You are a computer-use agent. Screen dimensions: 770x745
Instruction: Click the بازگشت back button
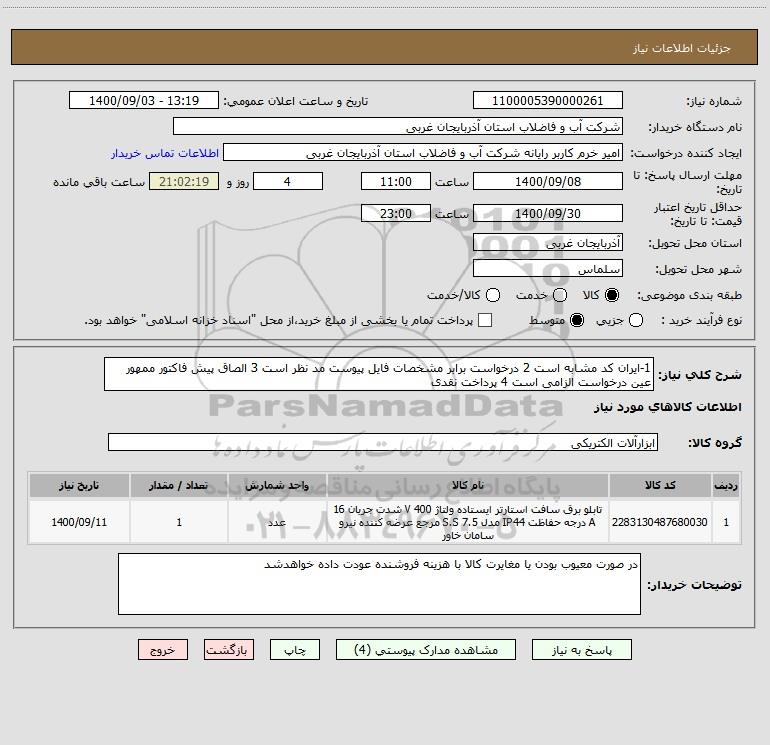point(229,650)
